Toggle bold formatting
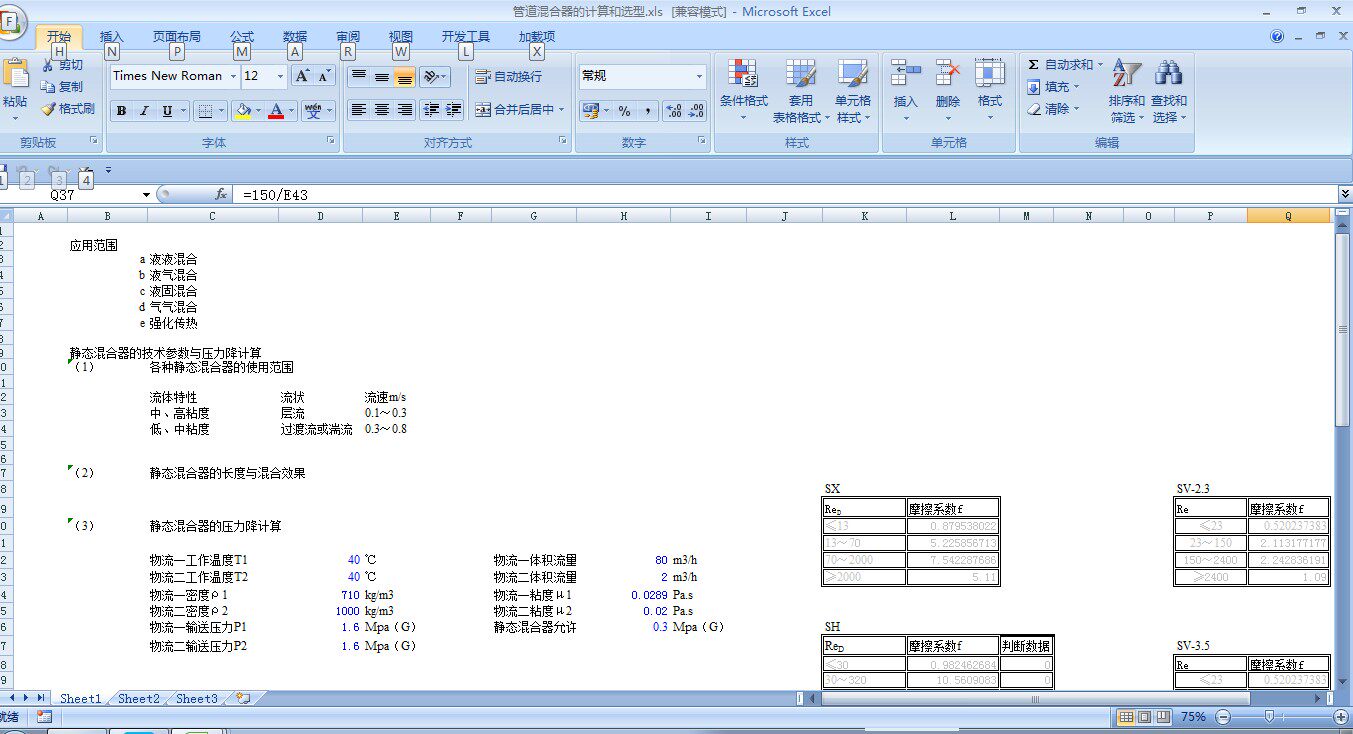The height and width of the screenshot is (734, 1353). tap(121, 111)
